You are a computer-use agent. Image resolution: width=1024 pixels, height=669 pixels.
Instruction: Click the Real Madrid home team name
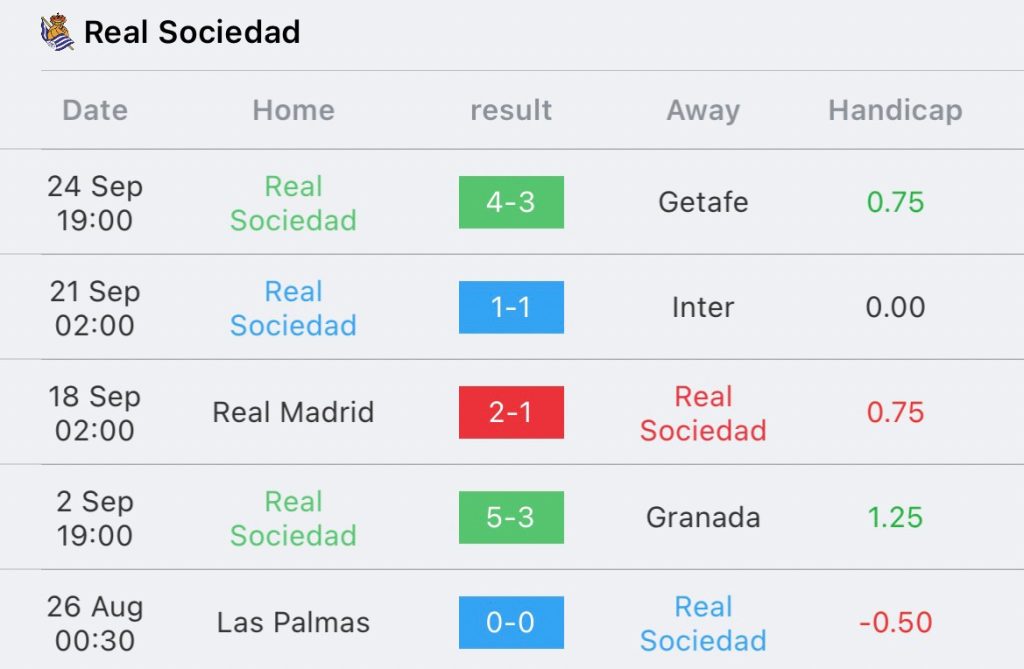coord(293,412)
